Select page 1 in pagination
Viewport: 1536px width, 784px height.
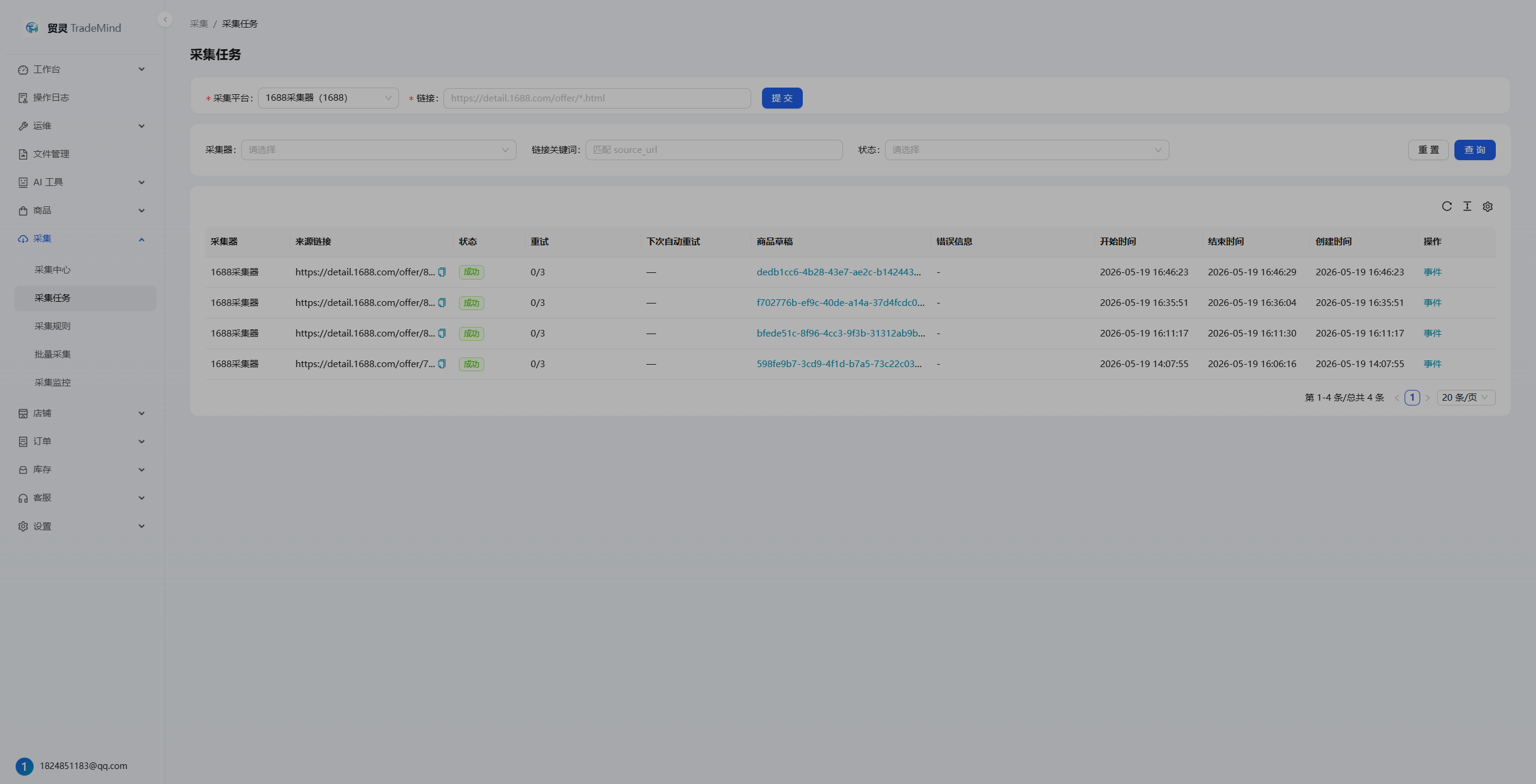tap(1412, 398)
